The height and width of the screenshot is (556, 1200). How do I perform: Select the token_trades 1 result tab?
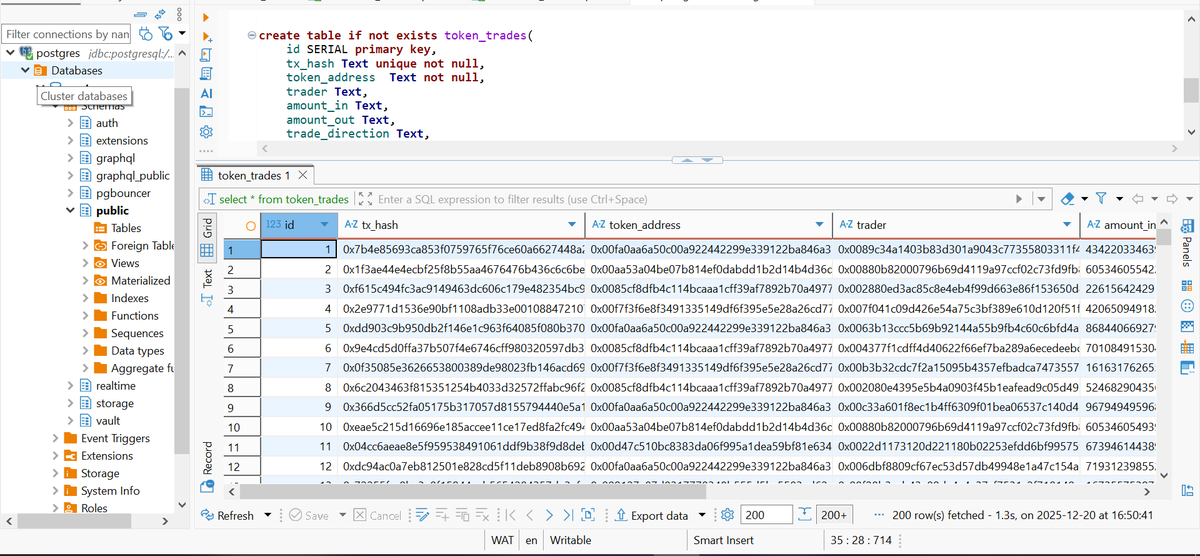[x=253, y=175]
